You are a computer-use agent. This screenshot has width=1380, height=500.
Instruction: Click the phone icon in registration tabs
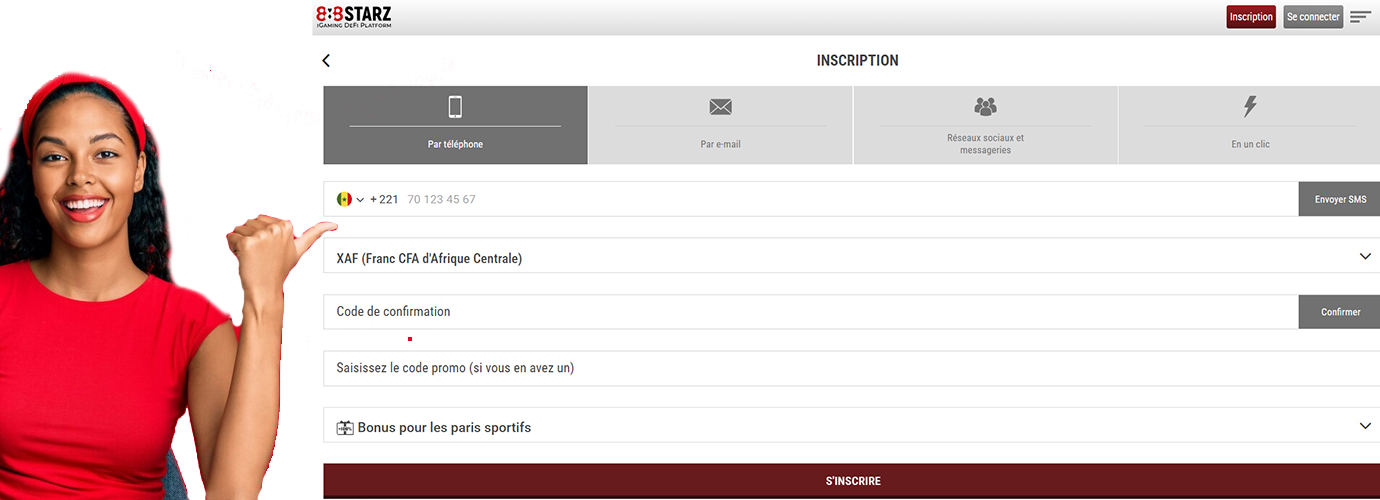point(455,106)
